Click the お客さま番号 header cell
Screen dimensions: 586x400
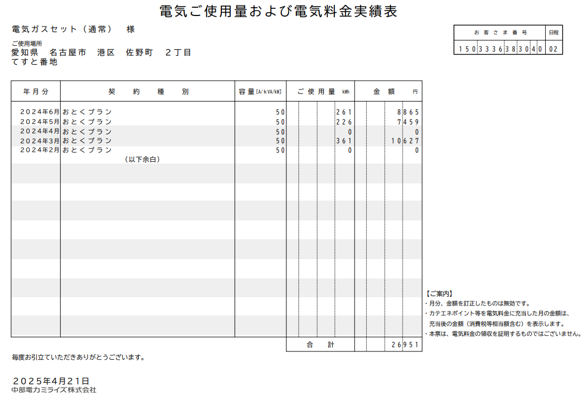click(500, 33)
